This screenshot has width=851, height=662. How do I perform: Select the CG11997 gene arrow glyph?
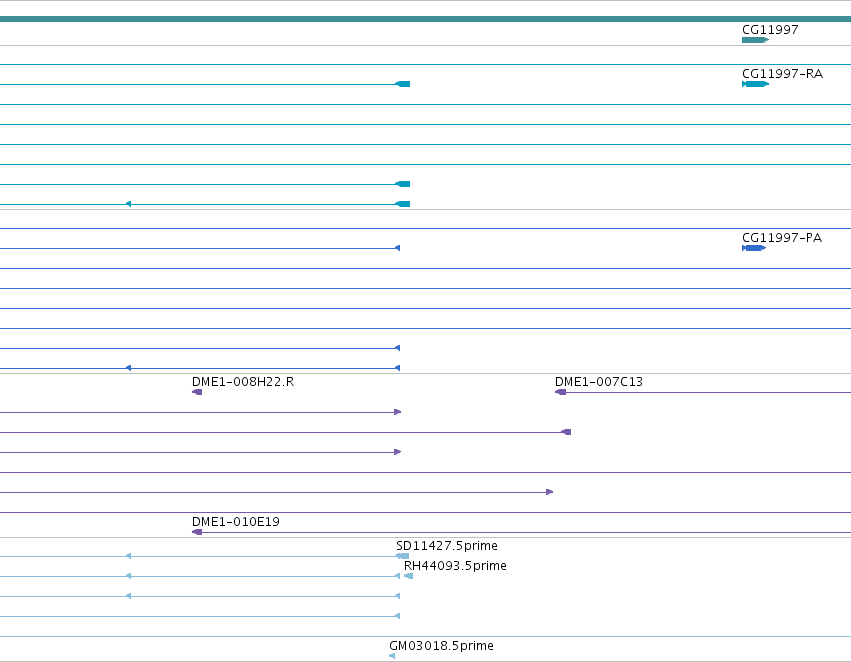(x=755, y=40)
